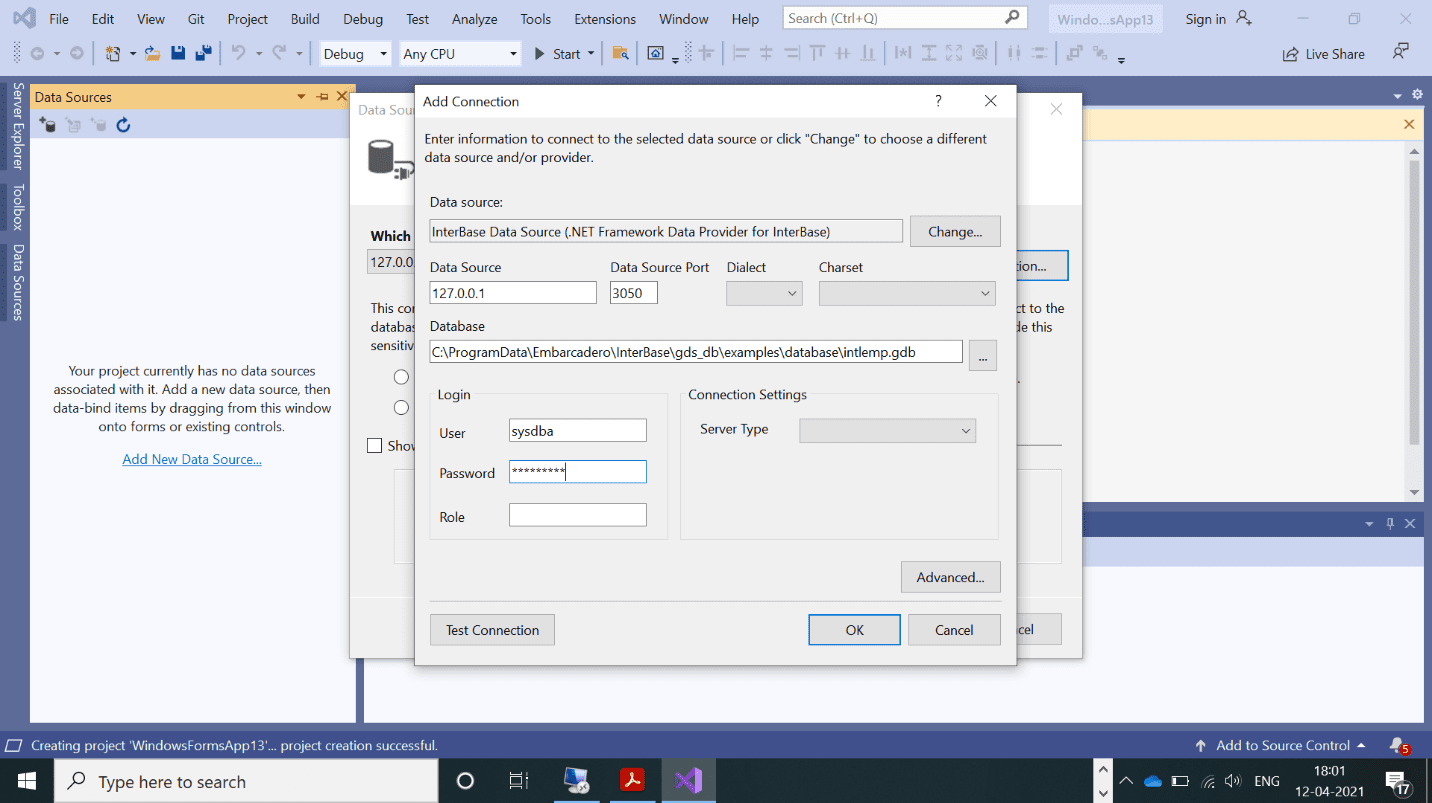
Task: Pin the Data Sources panel with auto-hide icon
Action: click(x=322, y=97)
